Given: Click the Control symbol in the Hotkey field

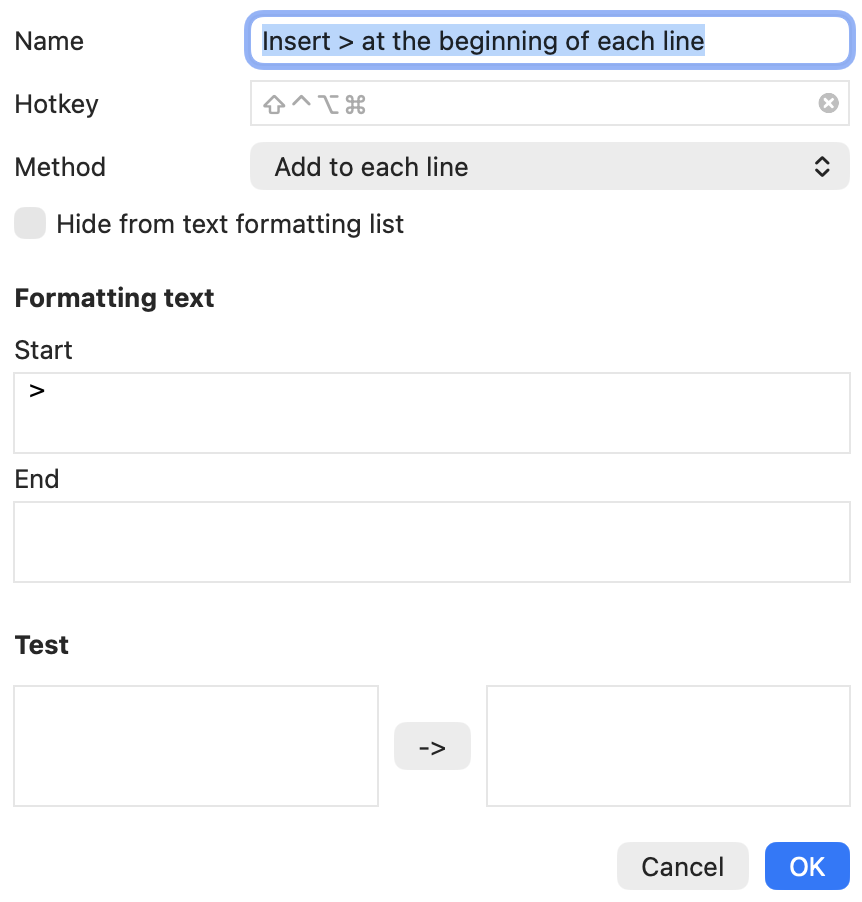Looking at the screenshot, I should pos(301,102).
